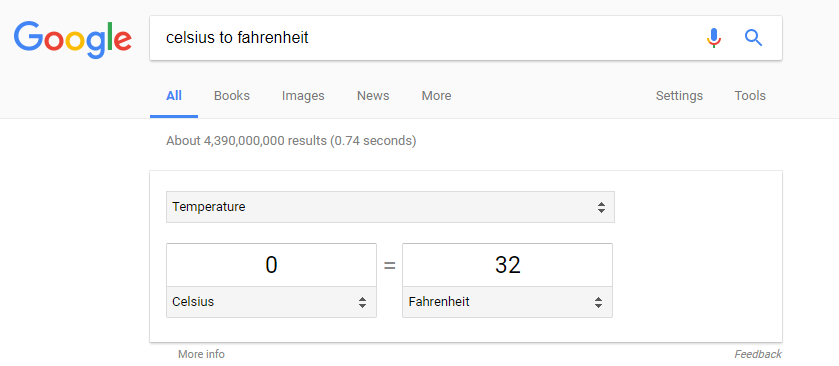Switch to the Images tab
Screen dimensions: 839x366
(303, 96)
